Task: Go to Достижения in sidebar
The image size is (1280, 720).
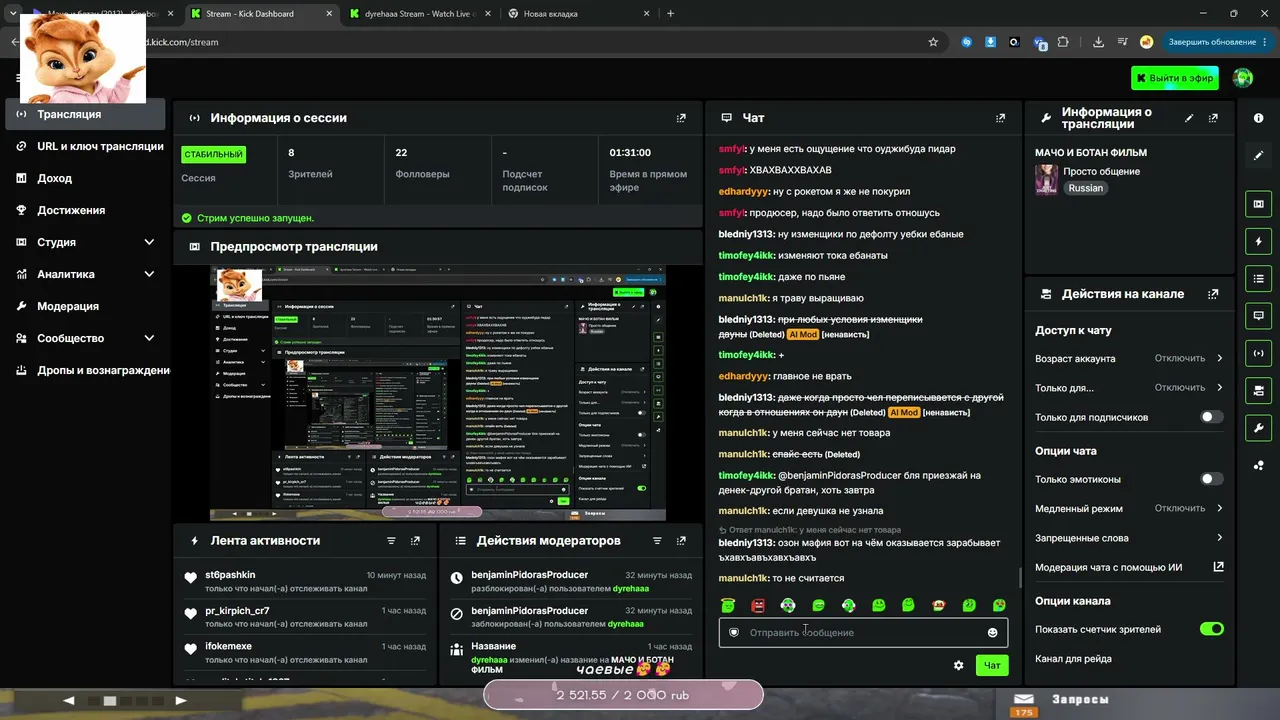Action: 85,210
